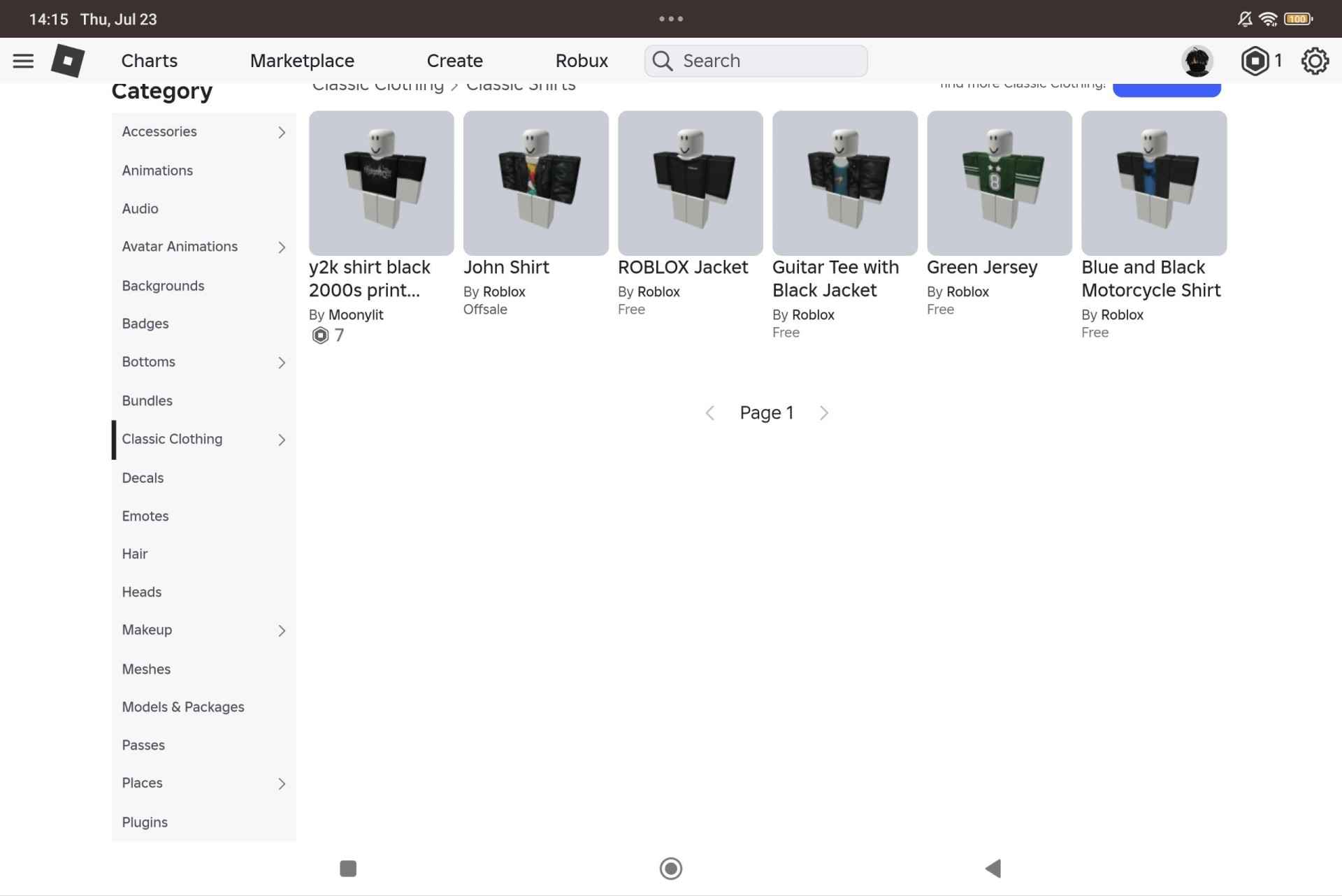Open the Guitar Tee with Black Jacket thumbnail

tap(845, 183)
